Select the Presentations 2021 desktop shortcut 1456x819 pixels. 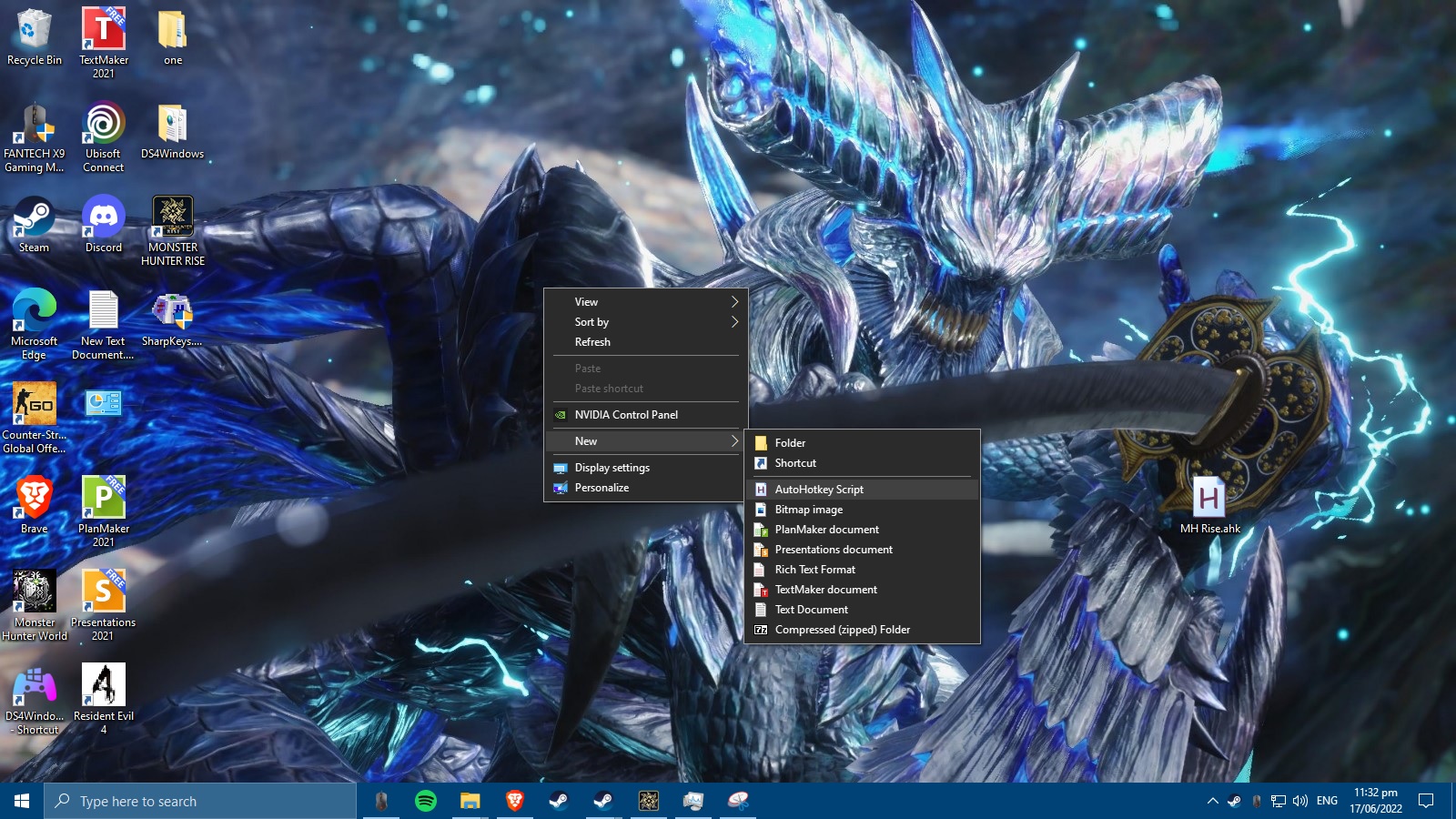pos(104,606)
